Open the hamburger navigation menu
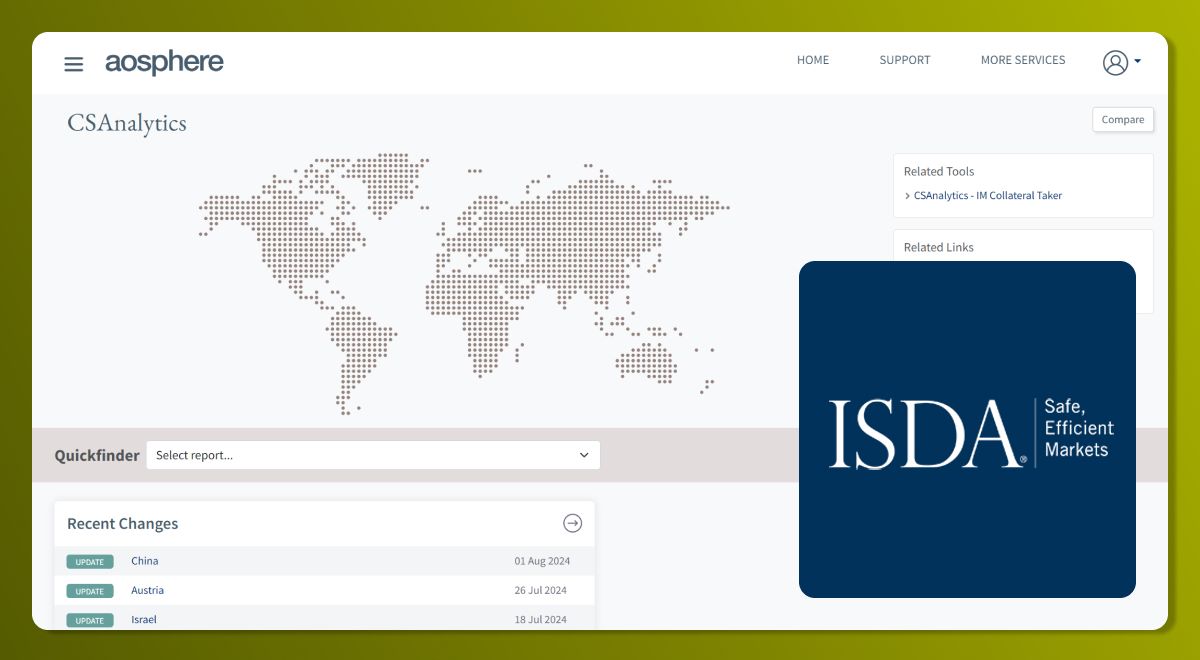This screenshot has width=1200, height=660. tap(73, 64)
